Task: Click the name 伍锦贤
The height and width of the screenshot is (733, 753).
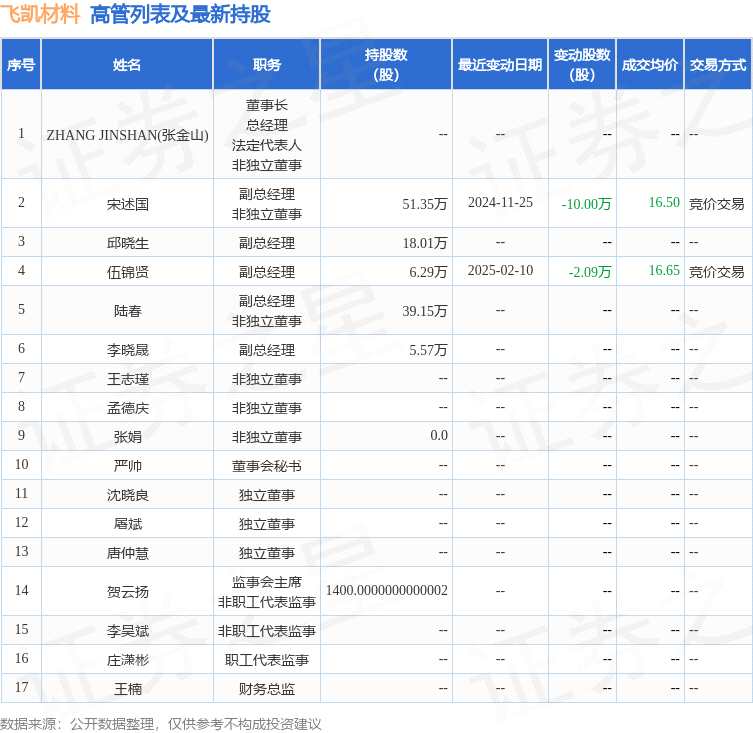Action: click(128, 272)
